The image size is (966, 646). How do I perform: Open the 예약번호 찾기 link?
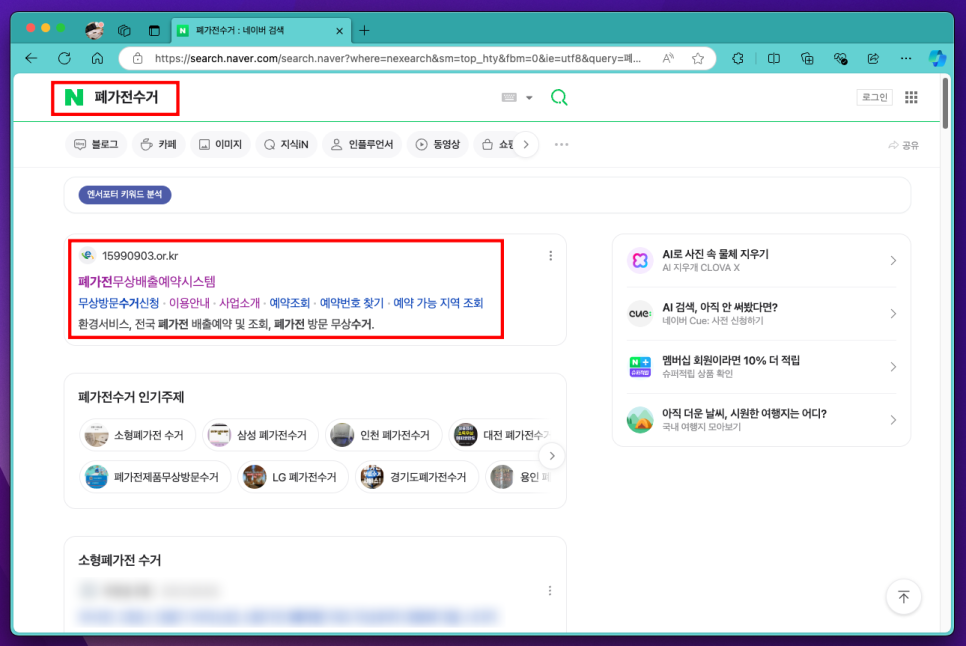coord(351,303)
